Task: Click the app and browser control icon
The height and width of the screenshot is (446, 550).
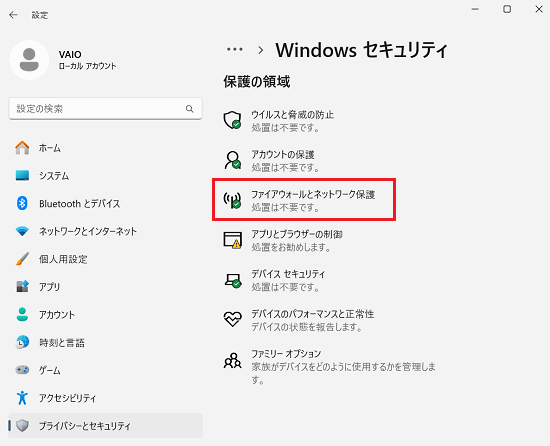Action: click(232, 240)
